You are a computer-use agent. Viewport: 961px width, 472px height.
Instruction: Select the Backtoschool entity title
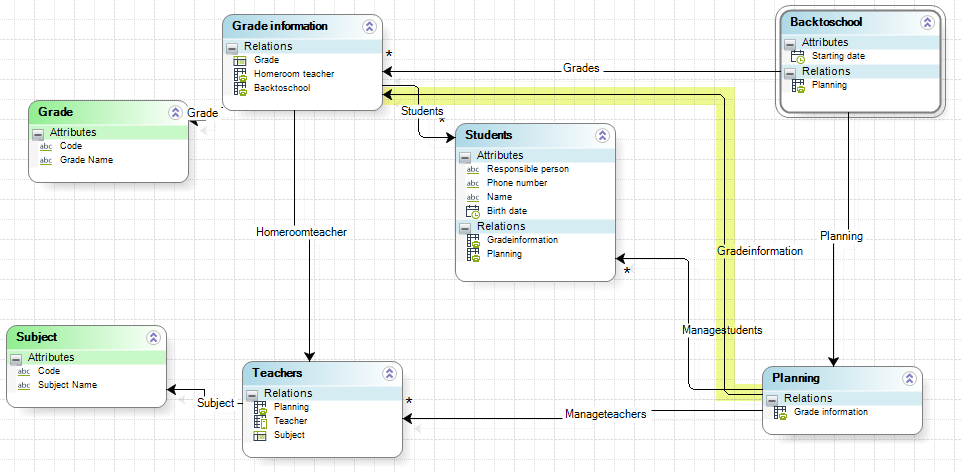(826, 22)
